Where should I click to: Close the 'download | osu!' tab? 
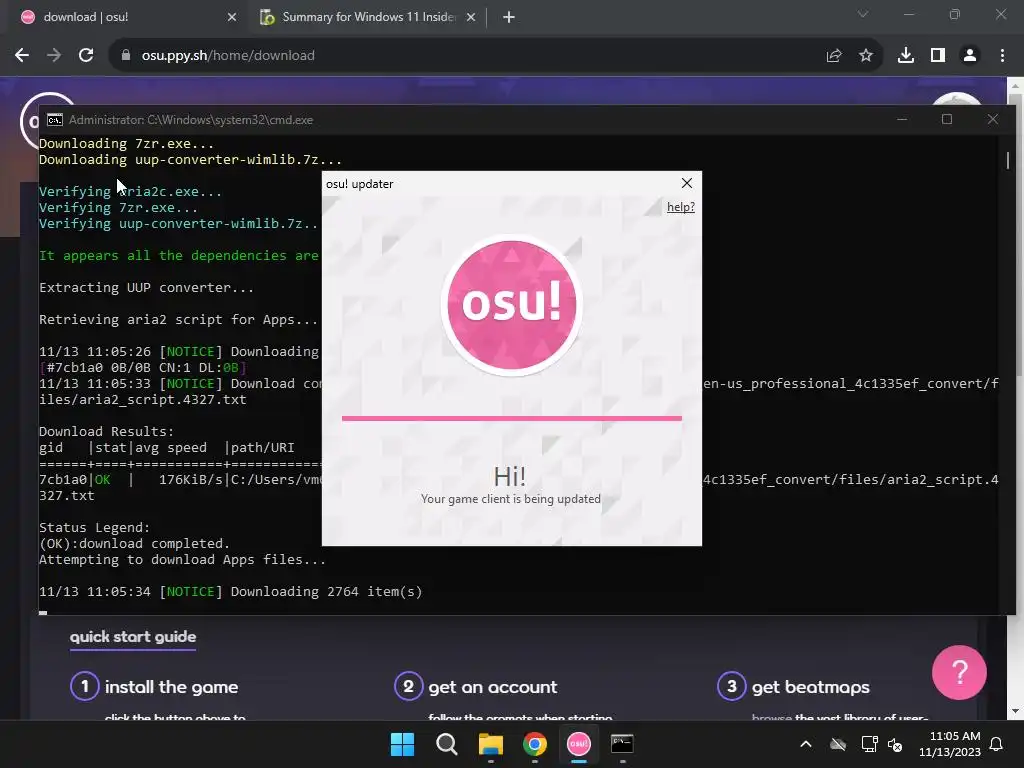click(x=232, y=17)
